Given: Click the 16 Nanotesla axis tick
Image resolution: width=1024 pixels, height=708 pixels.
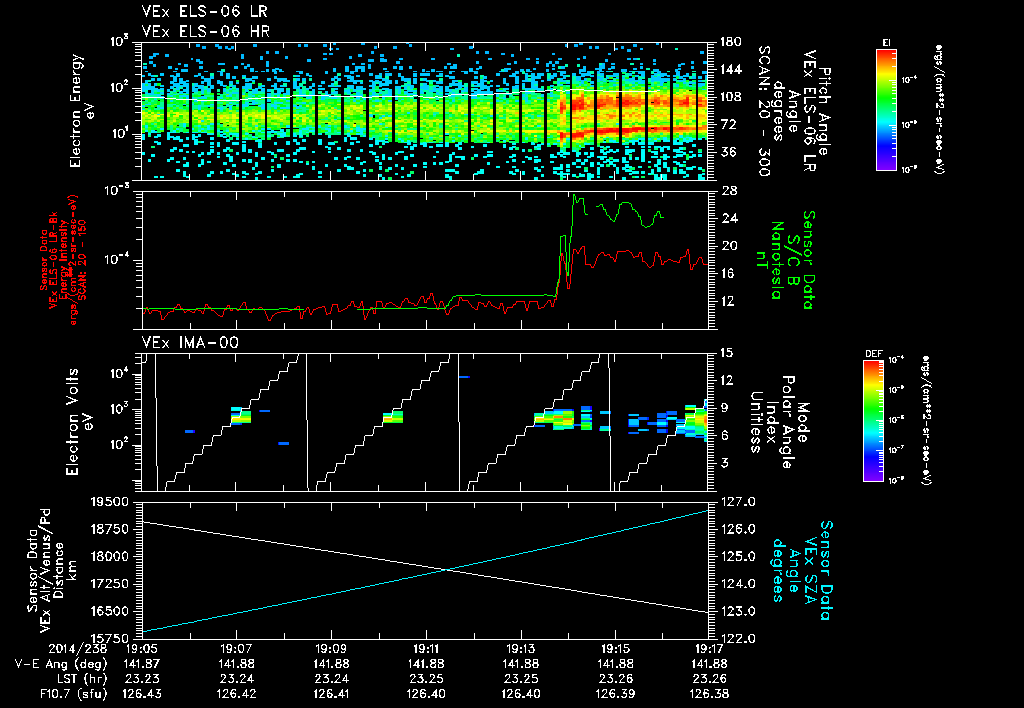Looking at the screenshot, I should click(x=730, y=274).
